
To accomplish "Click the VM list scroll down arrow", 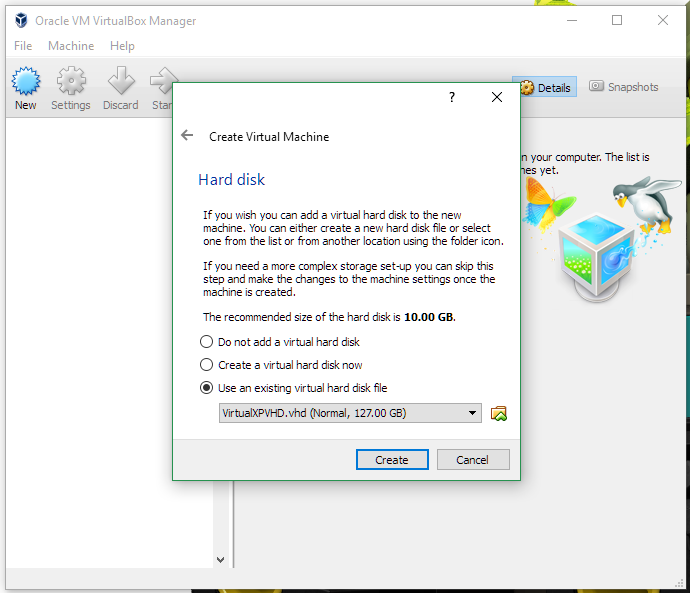I will pos(221,560).
